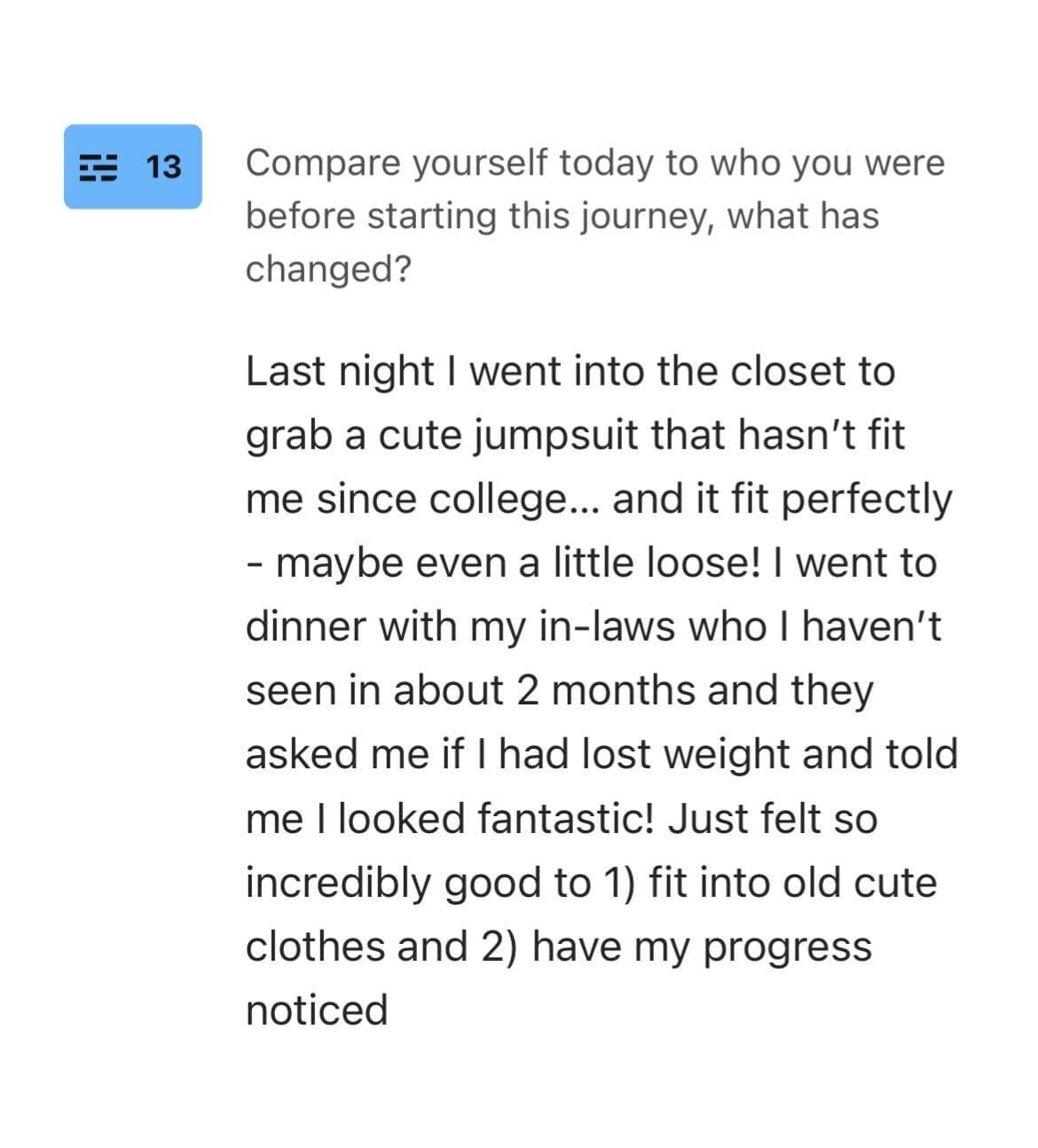1038x1148 pixels.
Task: Click the line 'me since college... and it fit perfectly'
Action: pyautogui.click(x=599, y=499)
